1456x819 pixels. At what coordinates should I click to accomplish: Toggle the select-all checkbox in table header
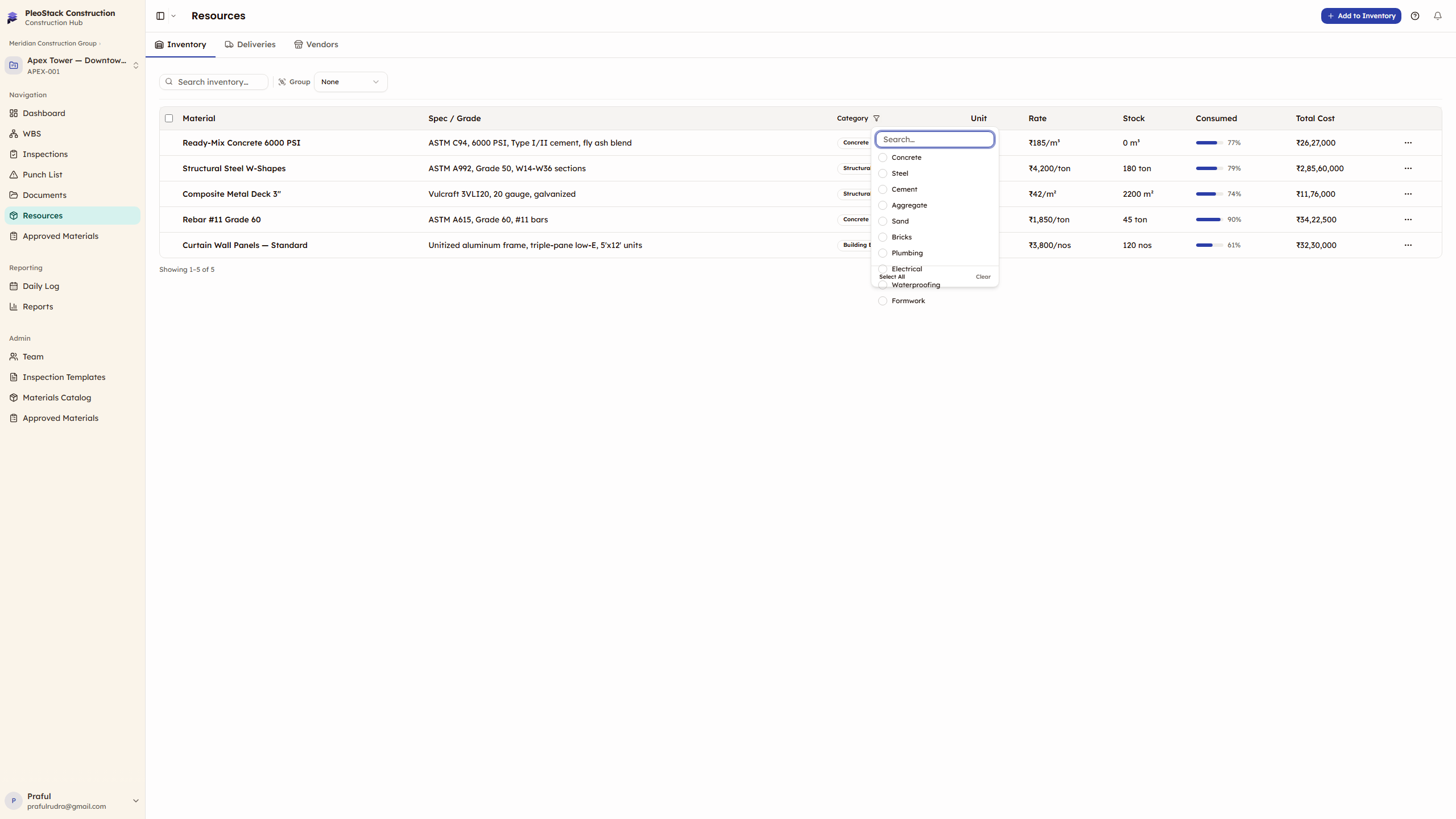[169, 118]
